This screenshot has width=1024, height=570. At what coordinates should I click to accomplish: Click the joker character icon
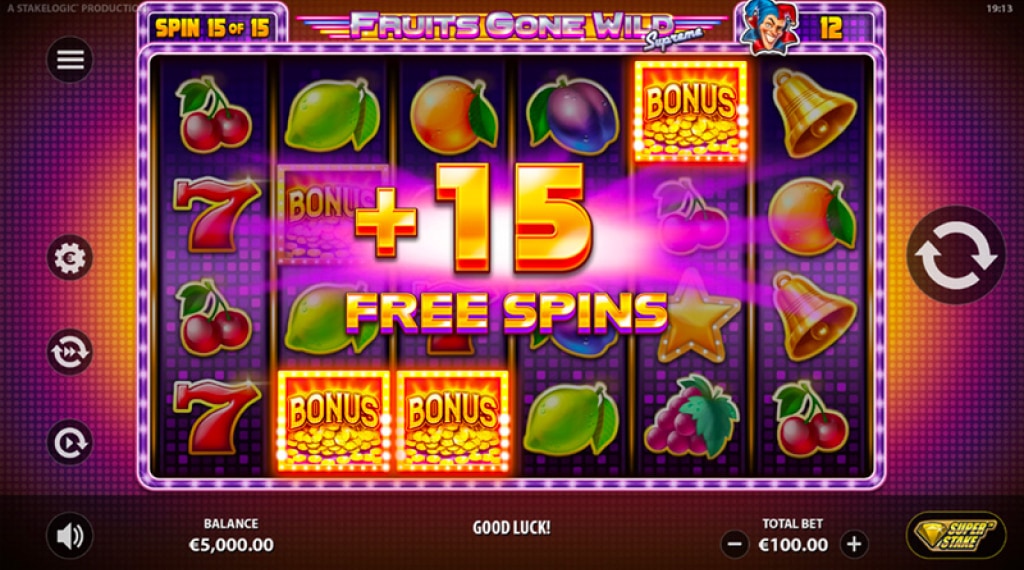tap(769, 27)
